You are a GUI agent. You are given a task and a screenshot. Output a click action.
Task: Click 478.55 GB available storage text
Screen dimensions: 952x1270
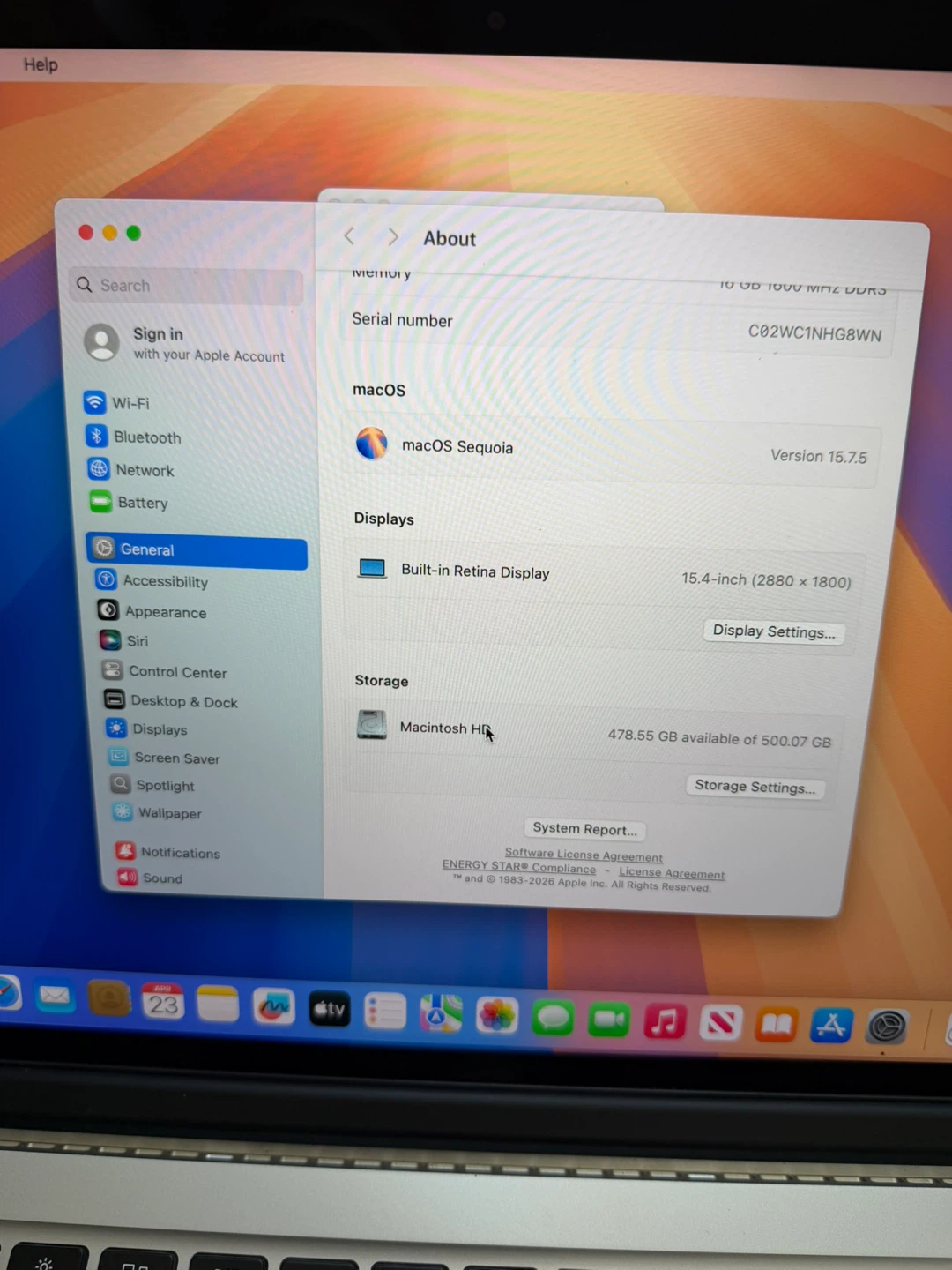pyautogui.click(x=719, y=738)
